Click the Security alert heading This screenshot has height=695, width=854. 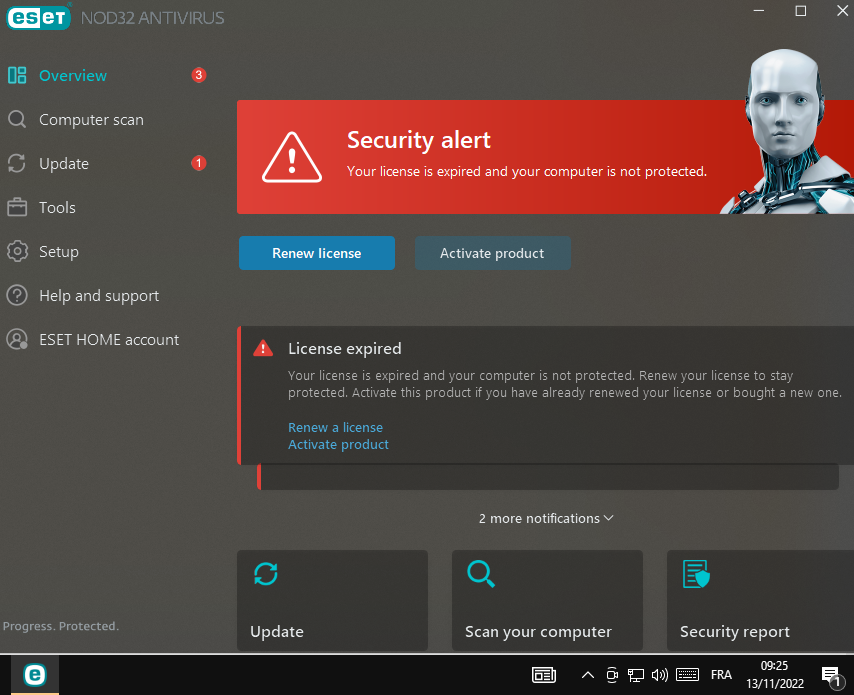tap(419, 140)
